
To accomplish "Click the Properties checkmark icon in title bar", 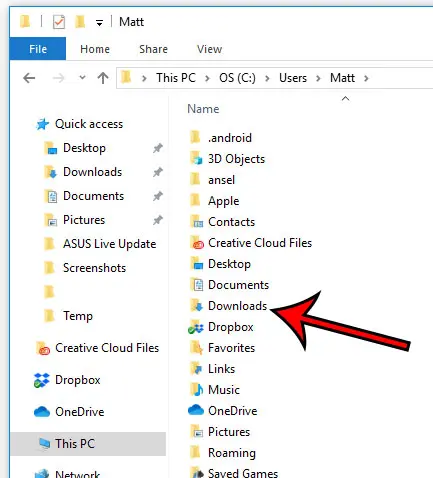I will coord(59,22).
